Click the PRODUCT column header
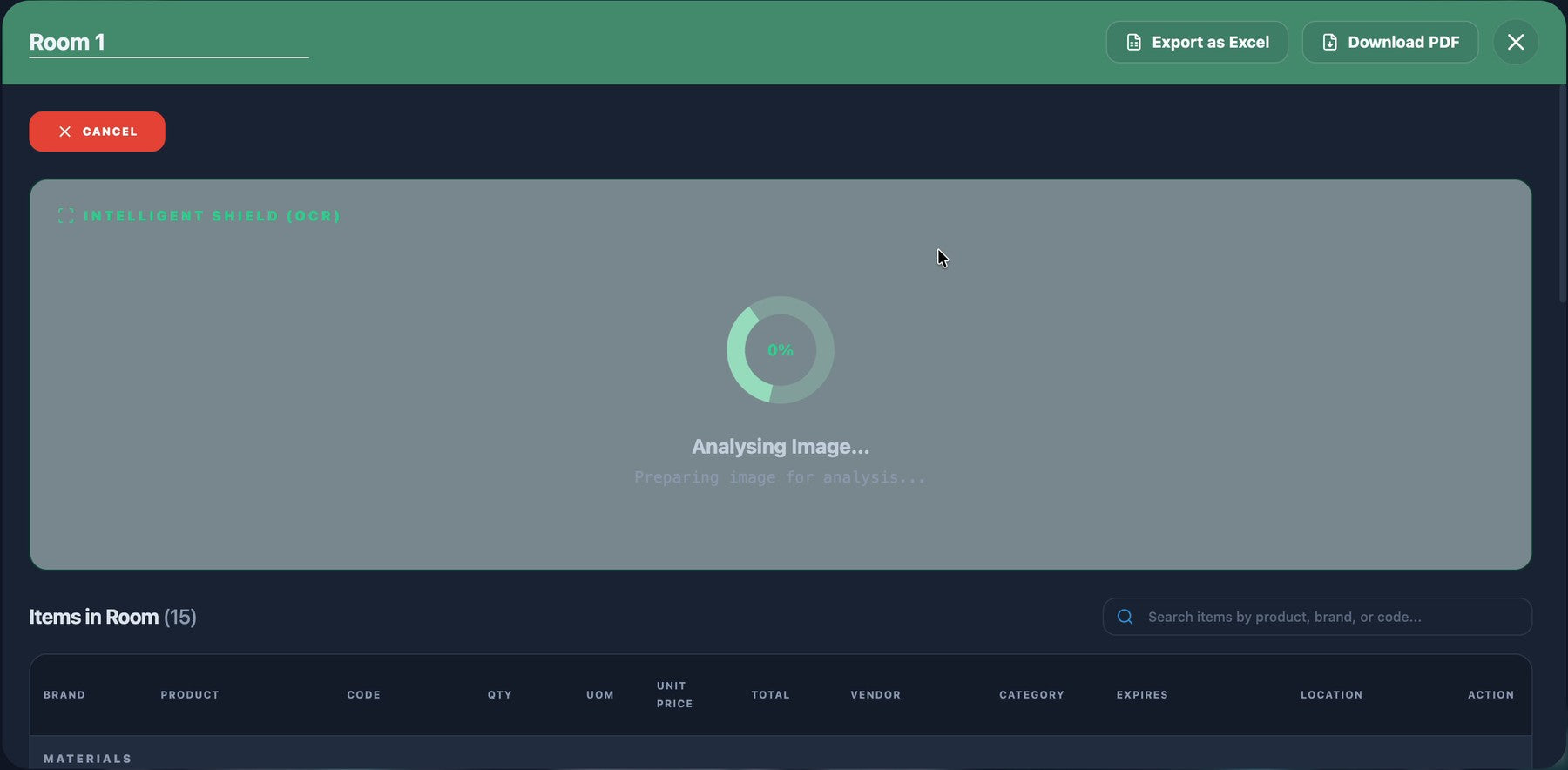This screenshot has height=770, width=1568. click(x=190, y=695)
